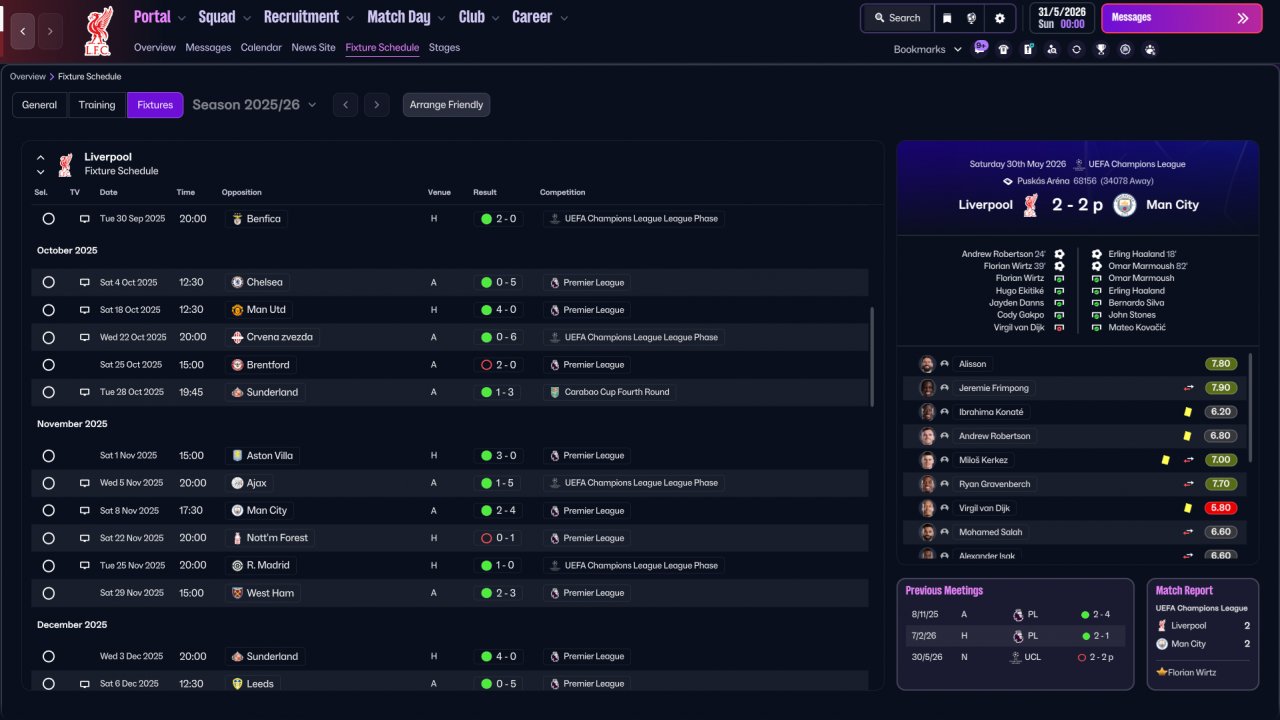The width and height of the screenshot is (1280, 720).
Task: Open the Portal dropdown menu
Action: pos(159,17)
